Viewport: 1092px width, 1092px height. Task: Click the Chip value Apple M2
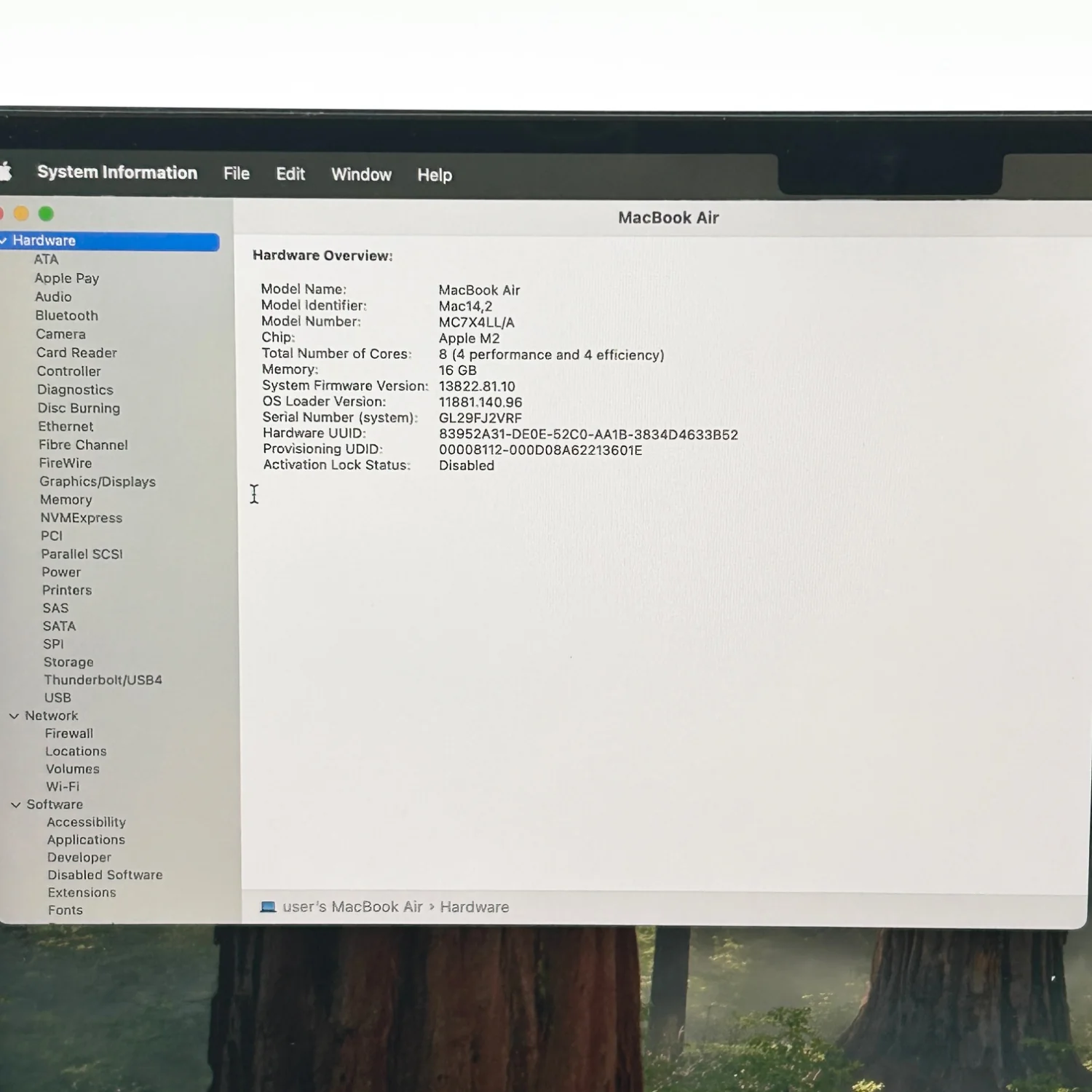pyautogui.click(x=470, y=339)
